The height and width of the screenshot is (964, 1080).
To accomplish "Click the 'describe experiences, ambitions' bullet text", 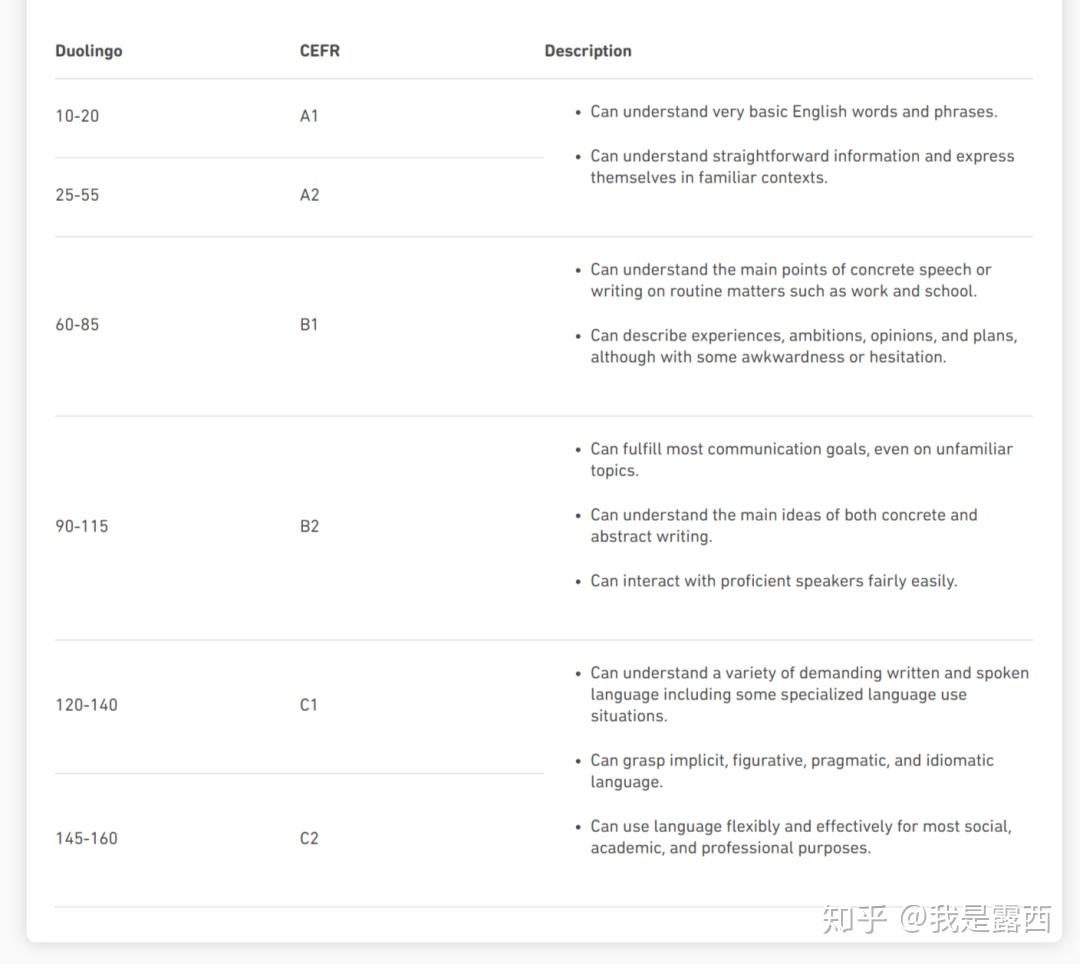I will [804, 346].
